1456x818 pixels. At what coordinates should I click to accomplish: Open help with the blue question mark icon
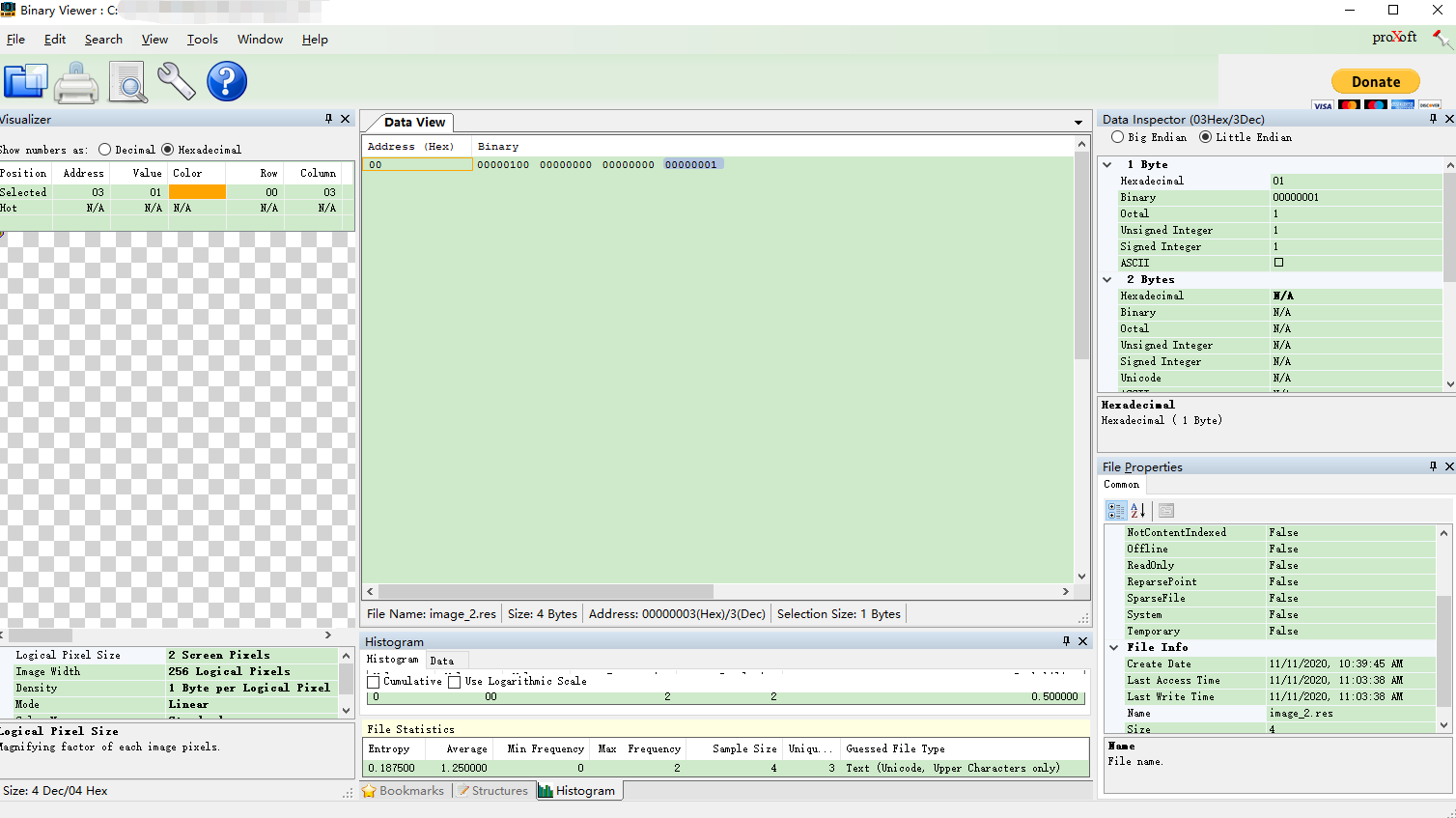pos(227,82)
